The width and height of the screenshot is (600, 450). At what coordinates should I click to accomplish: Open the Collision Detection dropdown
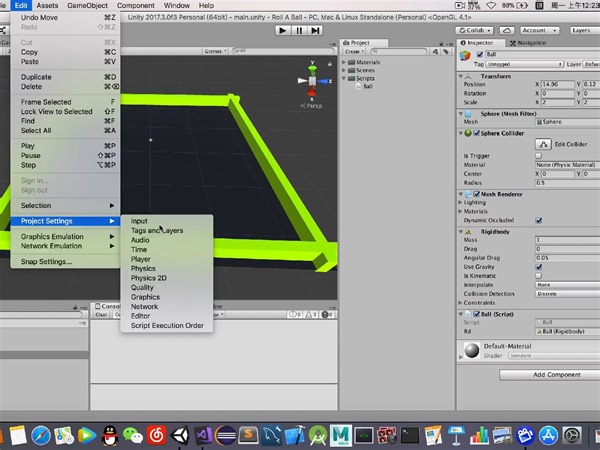point(567,294)
